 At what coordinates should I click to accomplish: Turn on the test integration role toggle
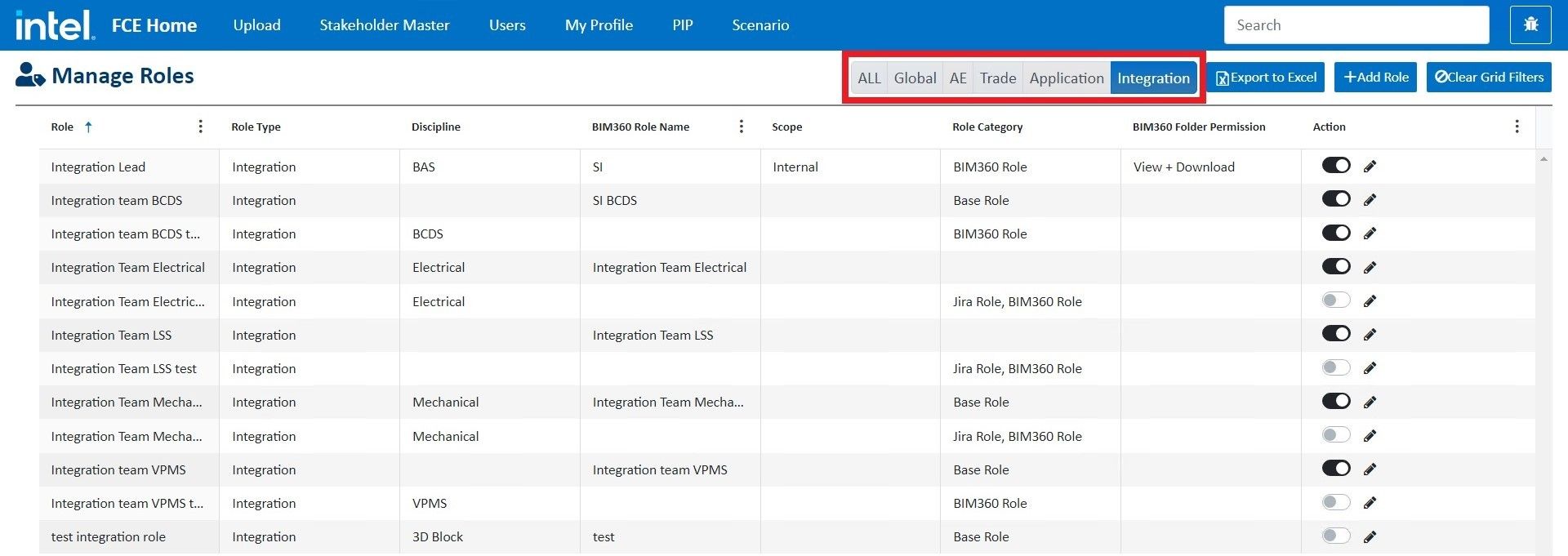click(1336, 536)
